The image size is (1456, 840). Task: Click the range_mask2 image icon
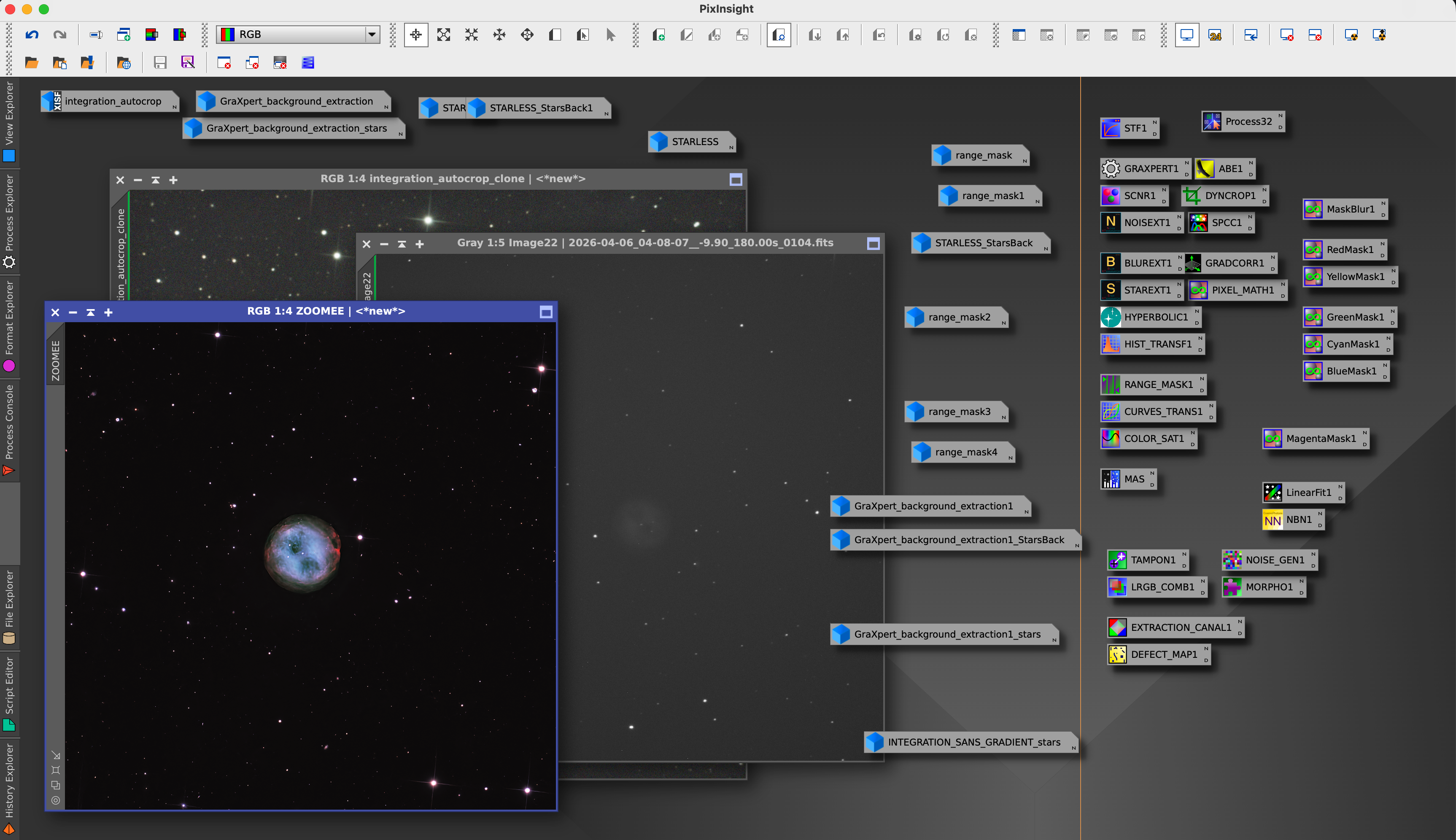[956, 317]
